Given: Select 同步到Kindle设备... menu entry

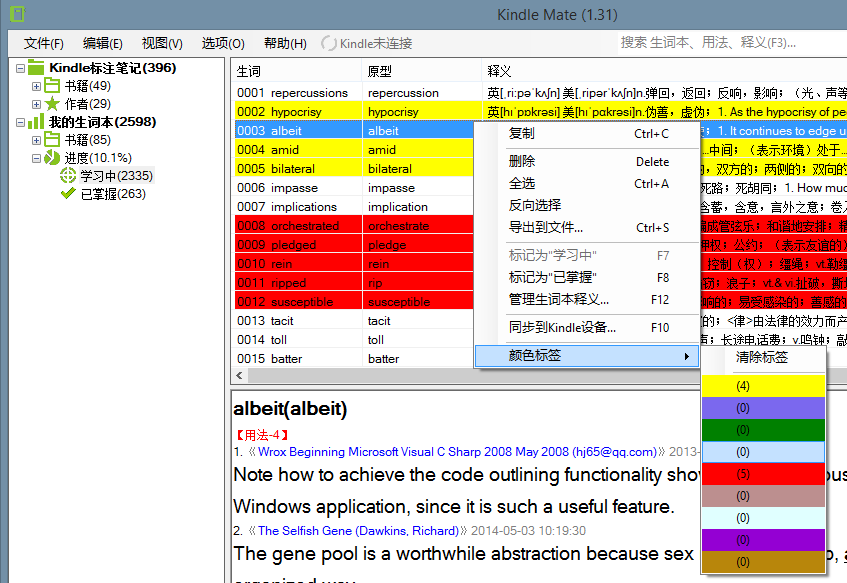Looking at the screenshot, I should pos(587,327).
